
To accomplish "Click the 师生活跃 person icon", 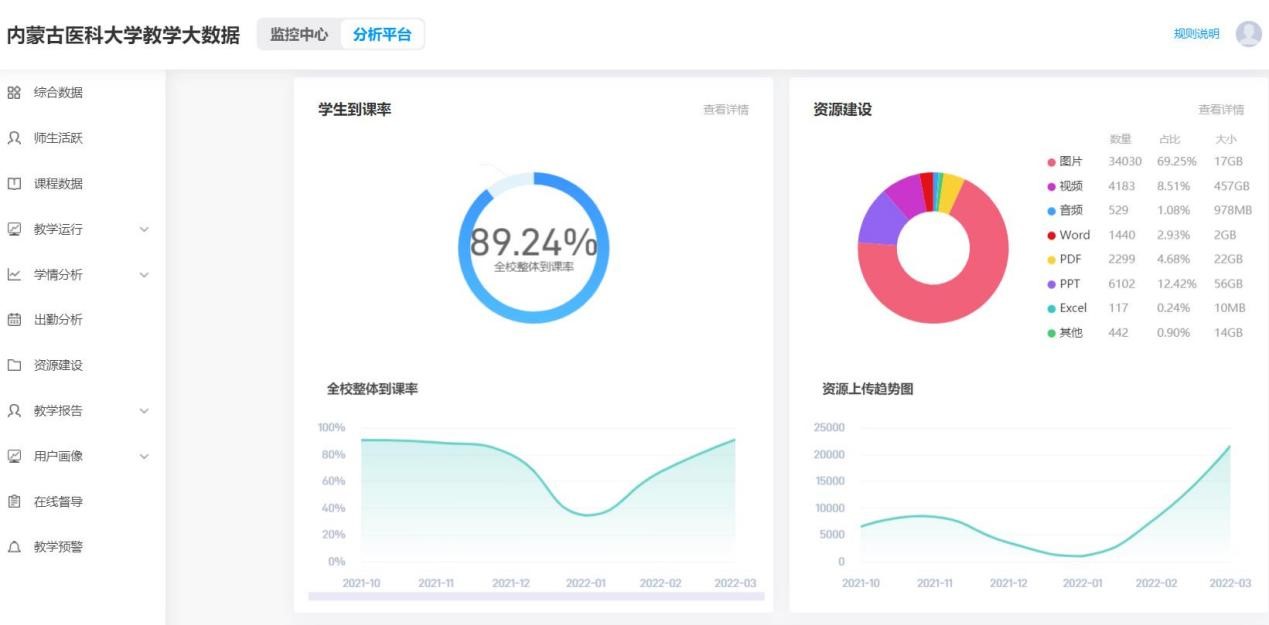I will 14,138.
